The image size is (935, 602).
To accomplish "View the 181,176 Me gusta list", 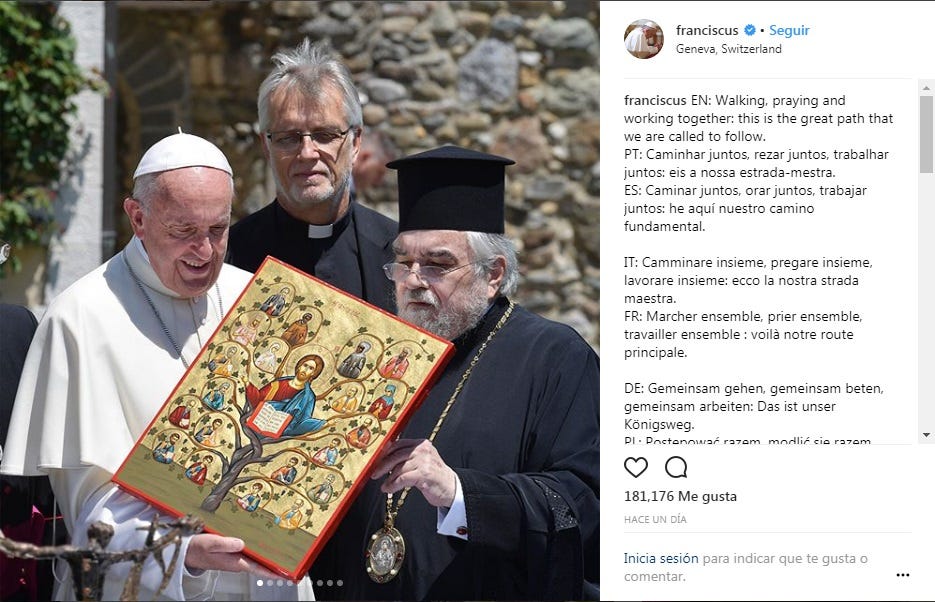I will 680,497.
